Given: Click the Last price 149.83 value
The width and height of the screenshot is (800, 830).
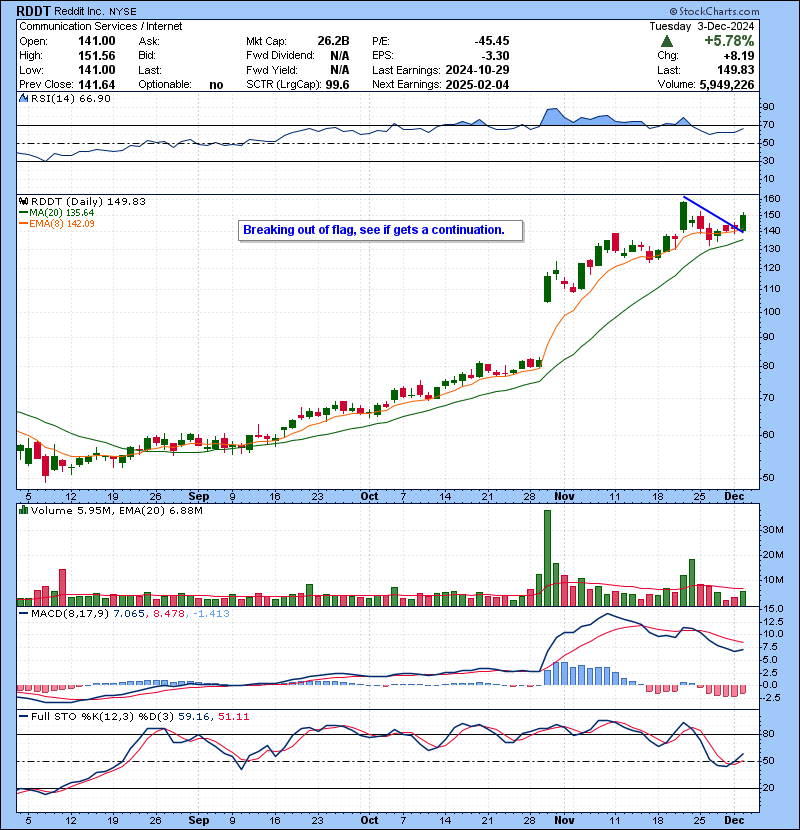Looking at the screenshot, I should 735,70.
